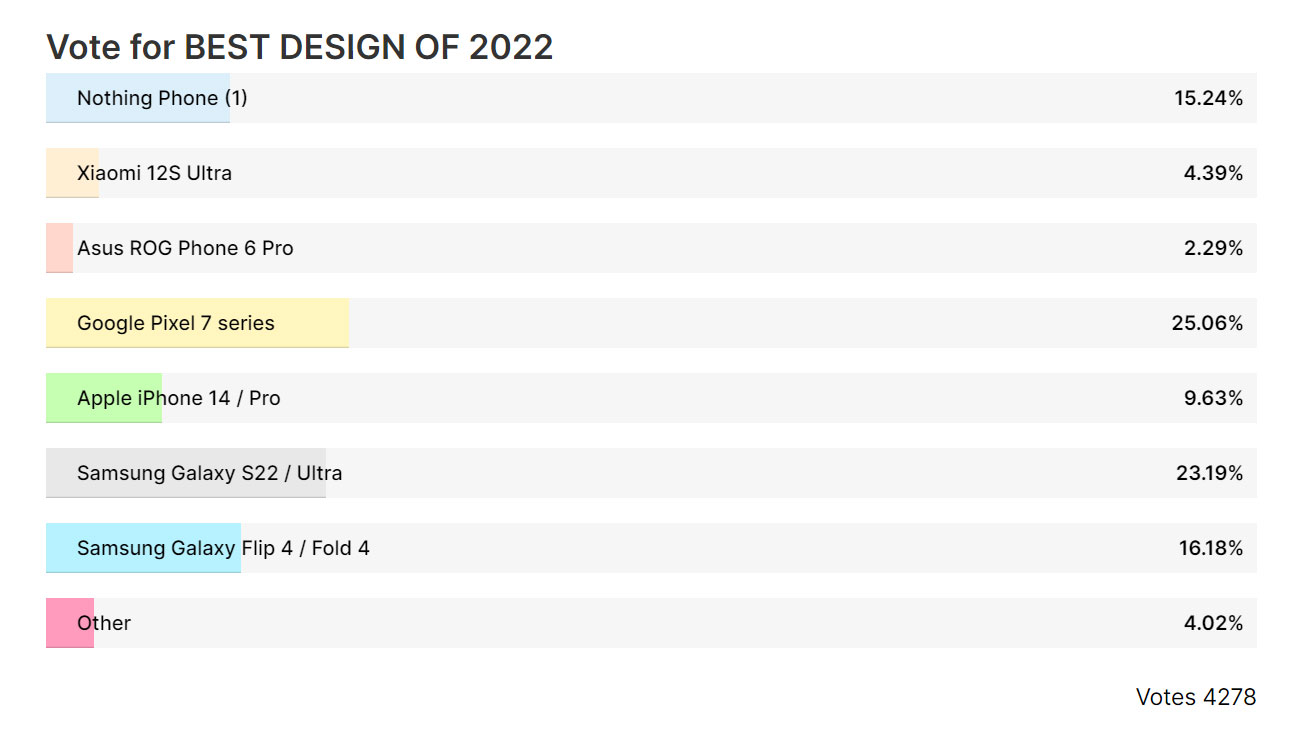Choose the Xiaomi 12S Ultra option label

click(154, 173)
